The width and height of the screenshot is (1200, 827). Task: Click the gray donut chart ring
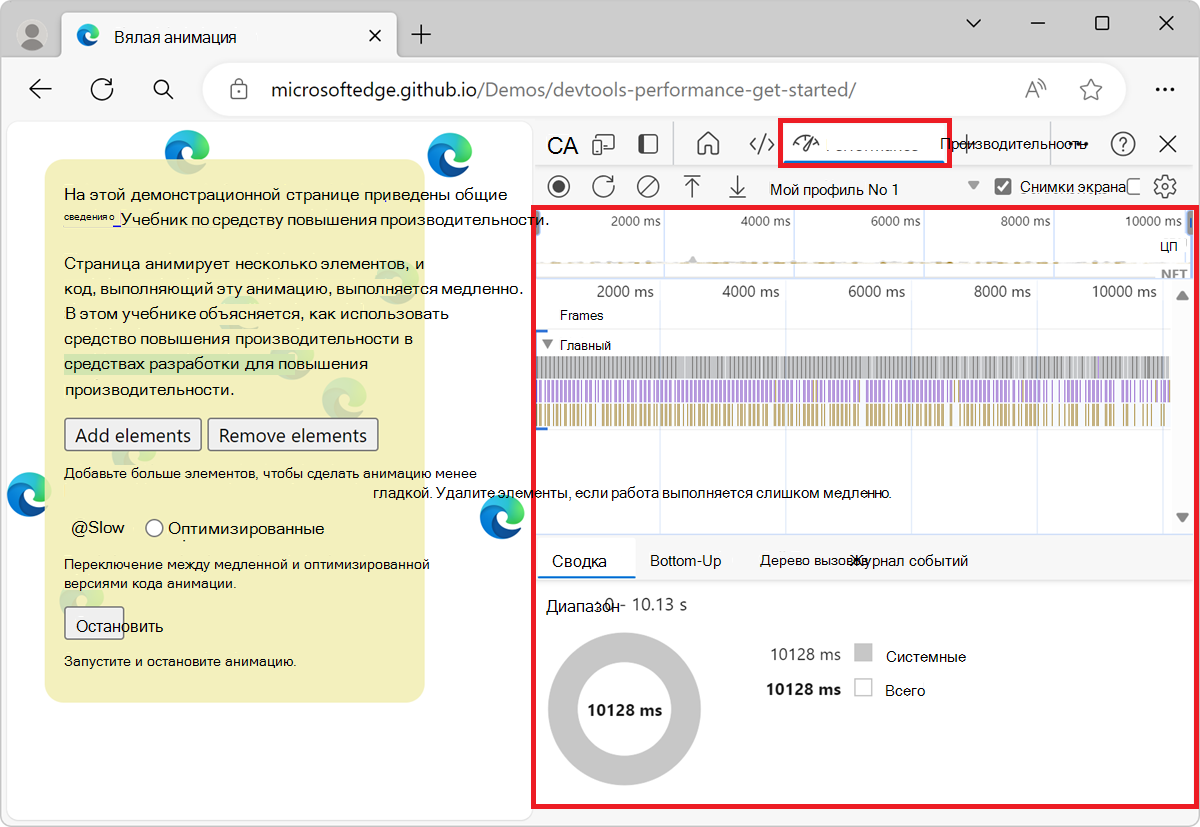[x=565, y=710]
